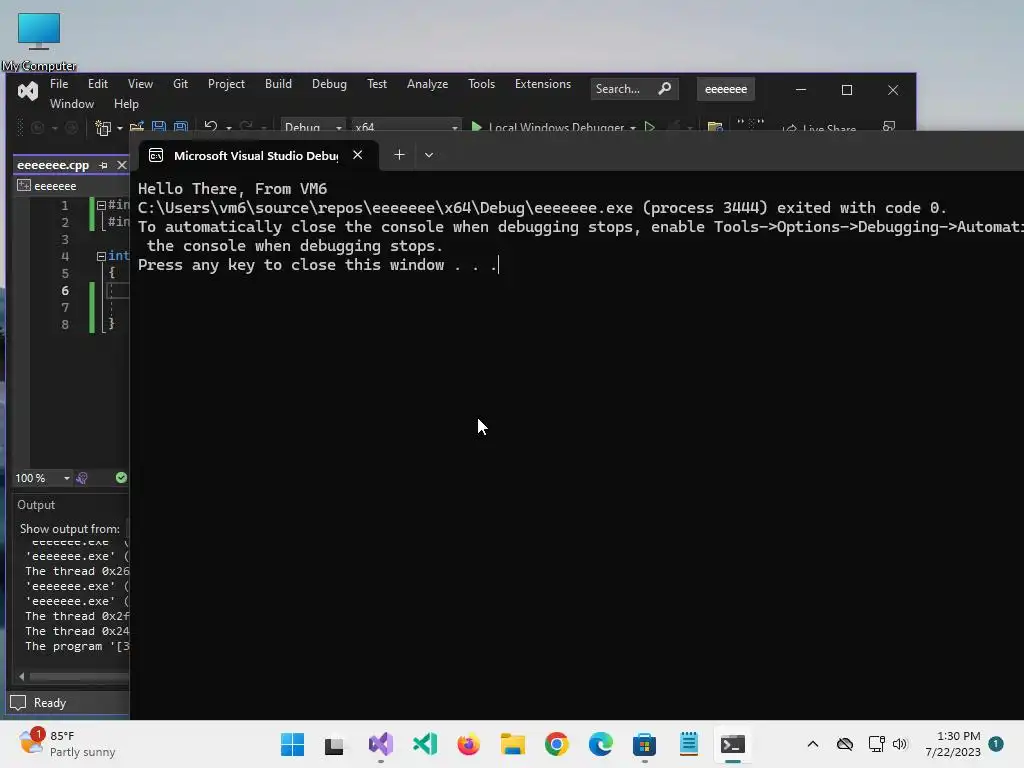This screenshot has height=768, width=1024.
Task: Open the weather widget showing 85°F
Action: coord(67,743)
